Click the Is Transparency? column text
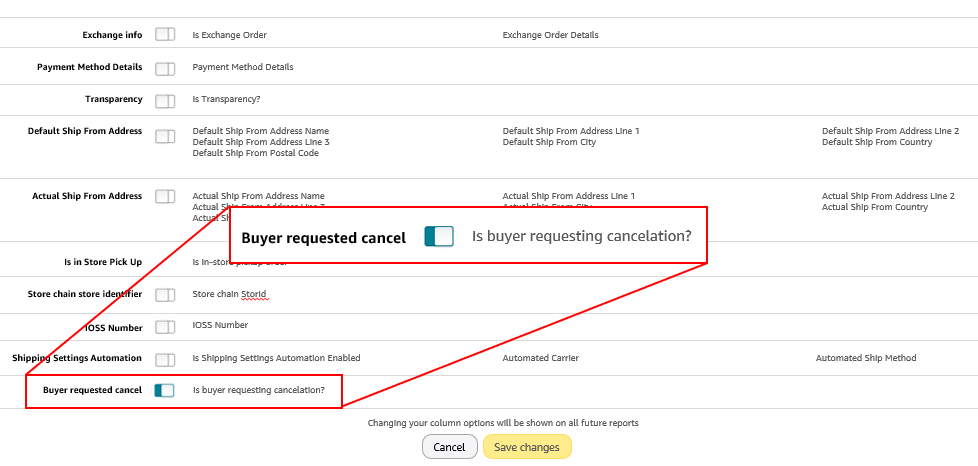Viewport: 978px width, 466px height. click(226, 99)
